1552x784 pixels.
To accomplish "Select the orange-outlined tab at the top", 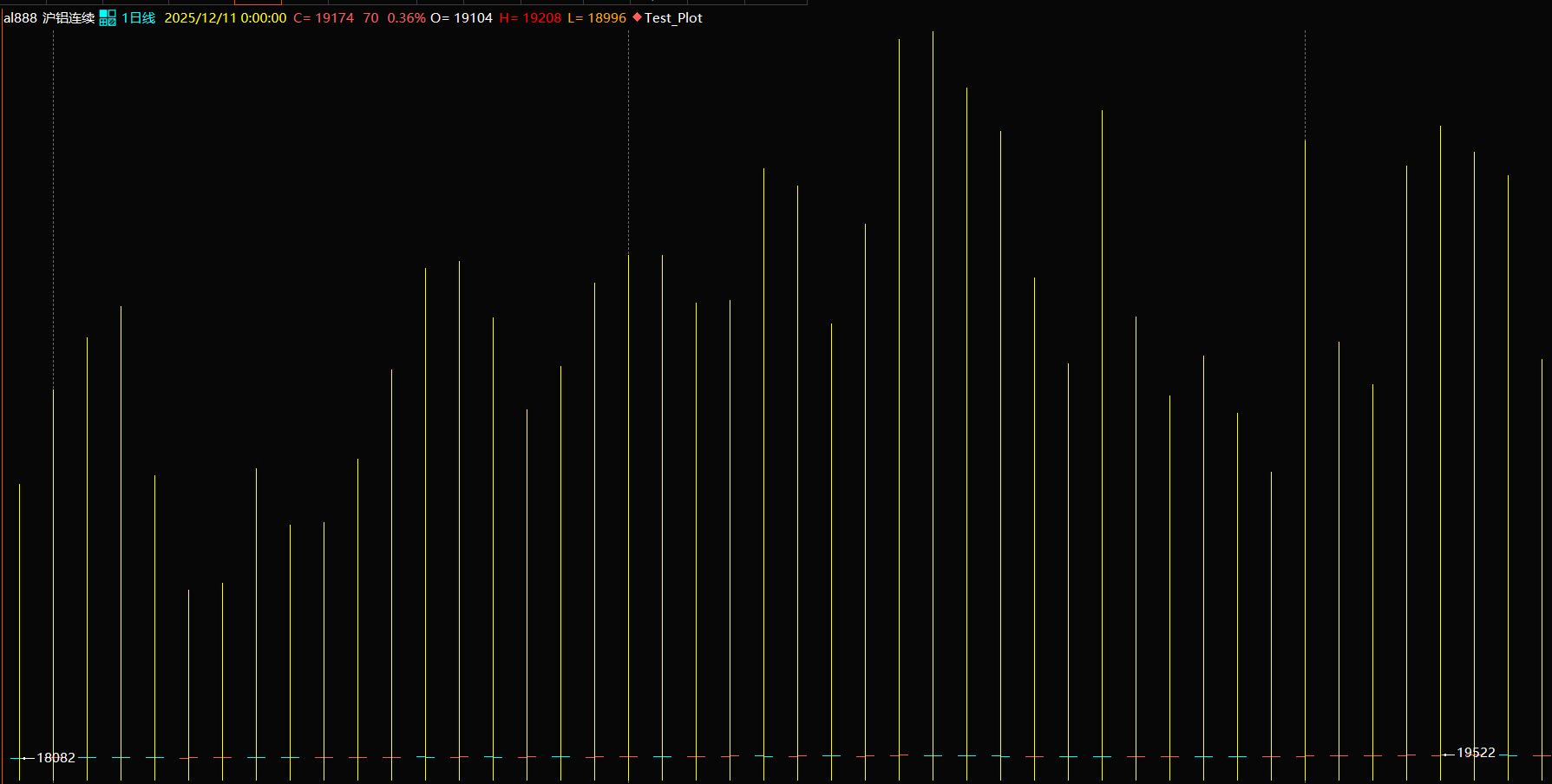I will click(x=258, y=3).
